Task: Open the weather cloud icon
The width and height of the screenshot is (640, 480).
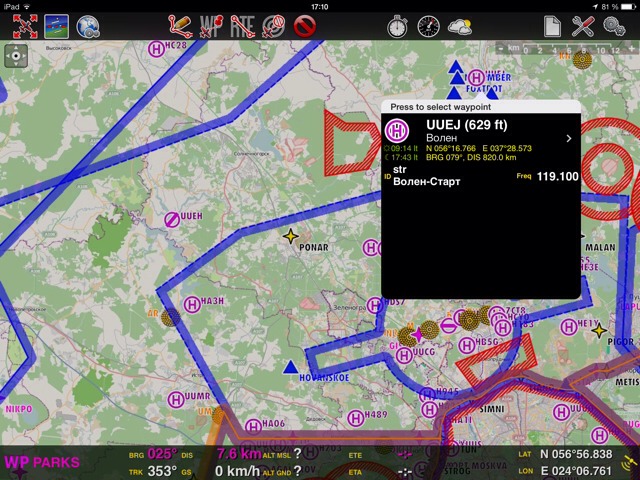Action: tap(460, 26)
